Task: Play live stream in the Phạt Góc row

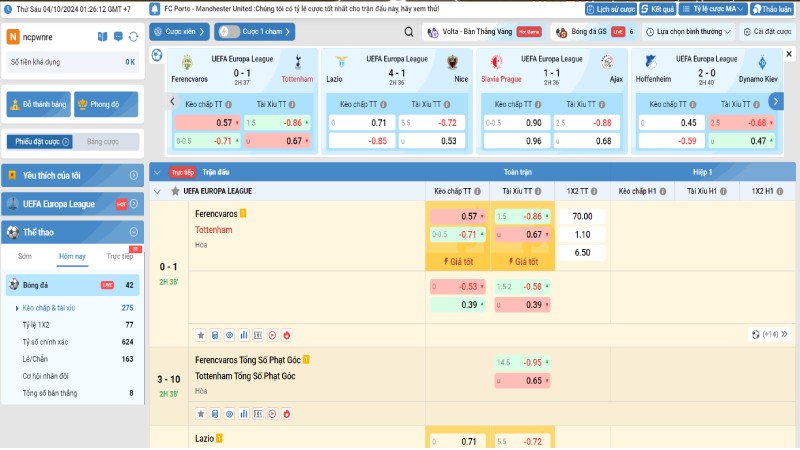Action: (x=272, y=414)
